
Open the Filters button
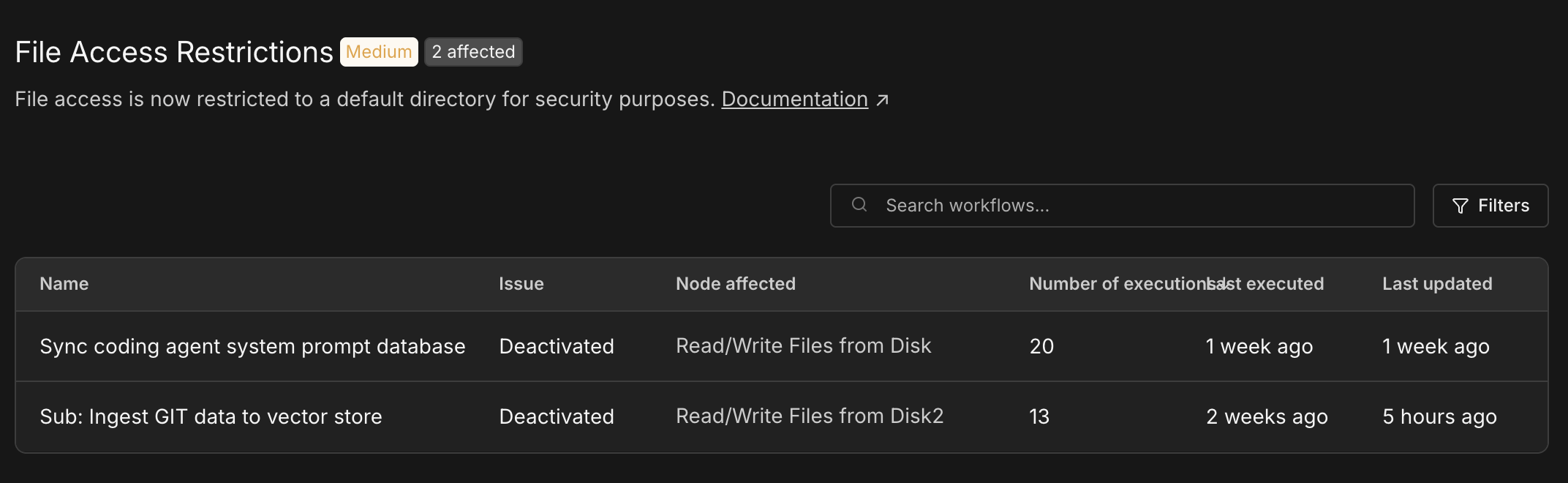1490,206
